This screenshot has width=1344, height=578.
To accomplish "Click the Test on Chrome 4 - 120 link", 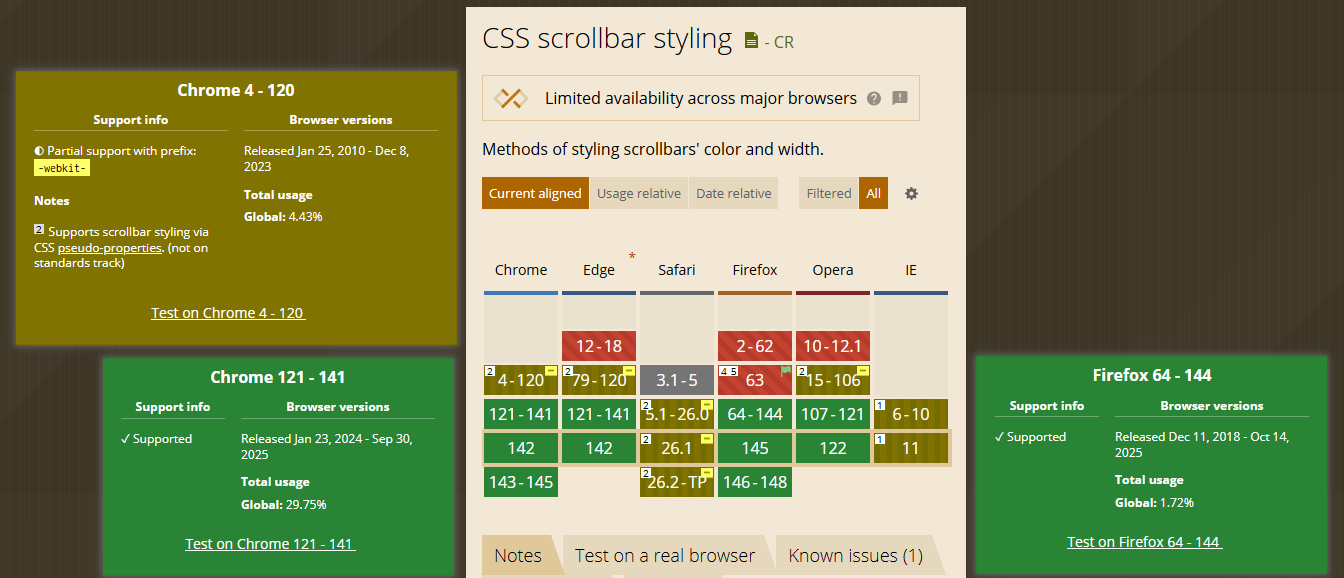I will pyautogui.click(x=228, y=313).
